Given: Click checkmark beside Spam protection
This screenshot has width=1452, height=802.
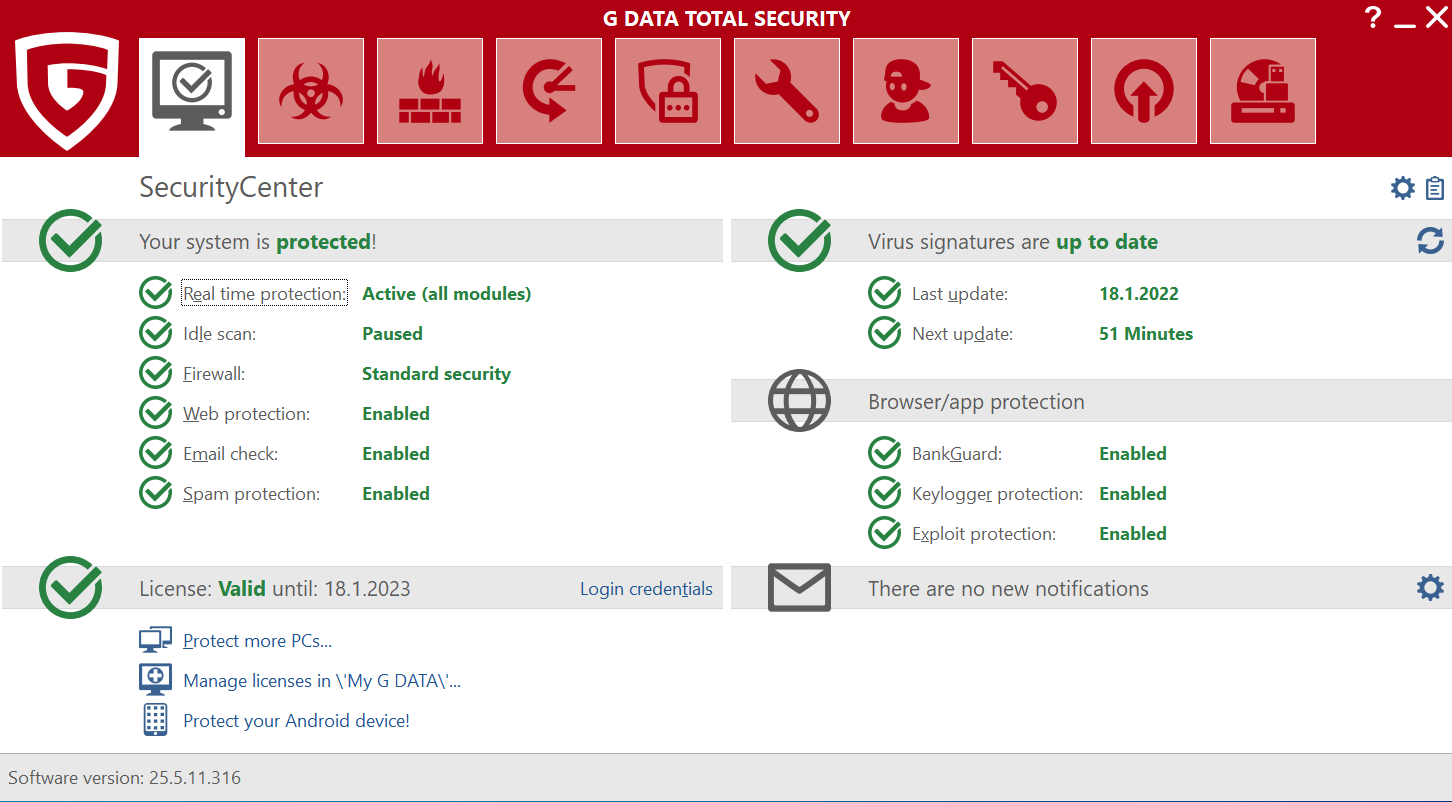Looking at the screenshot, I should 155,493.
